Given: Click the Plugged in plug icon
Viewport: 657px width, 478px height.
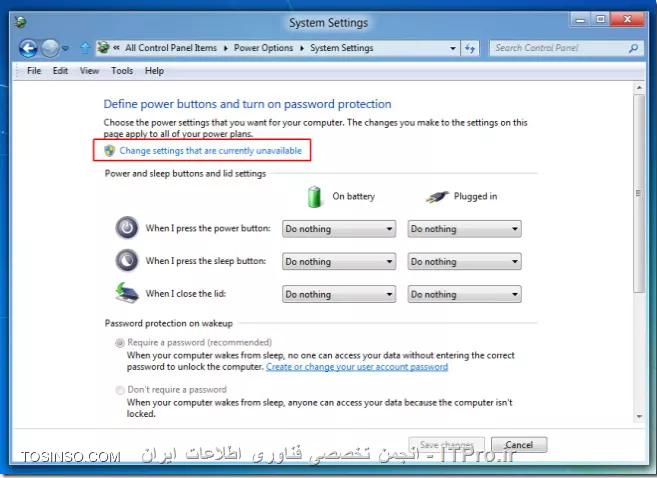Looking at the screenshot, I should click(437, 196).
